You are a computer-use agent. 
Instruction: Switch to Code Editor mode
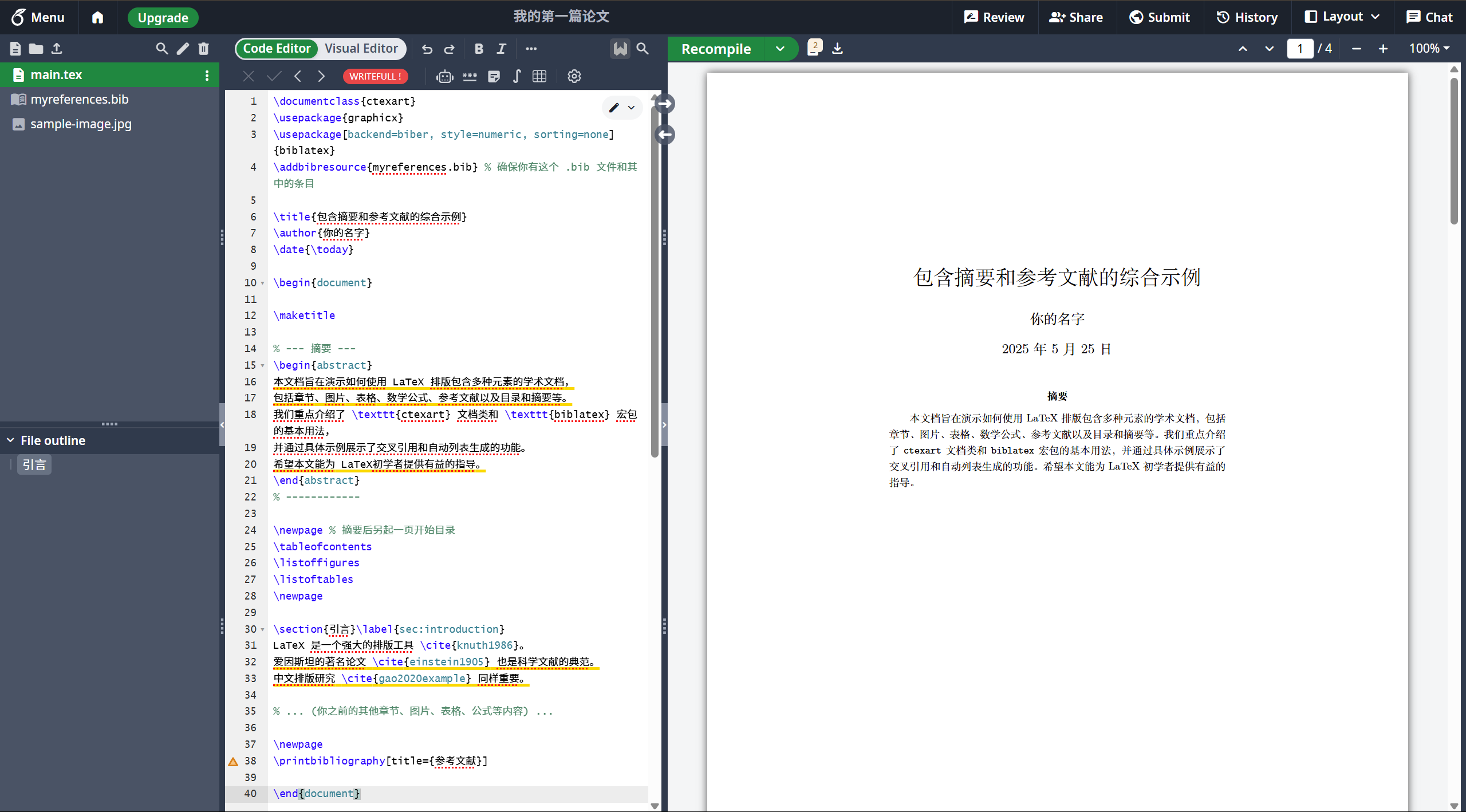pyautogui.click(x=277, y=49)
